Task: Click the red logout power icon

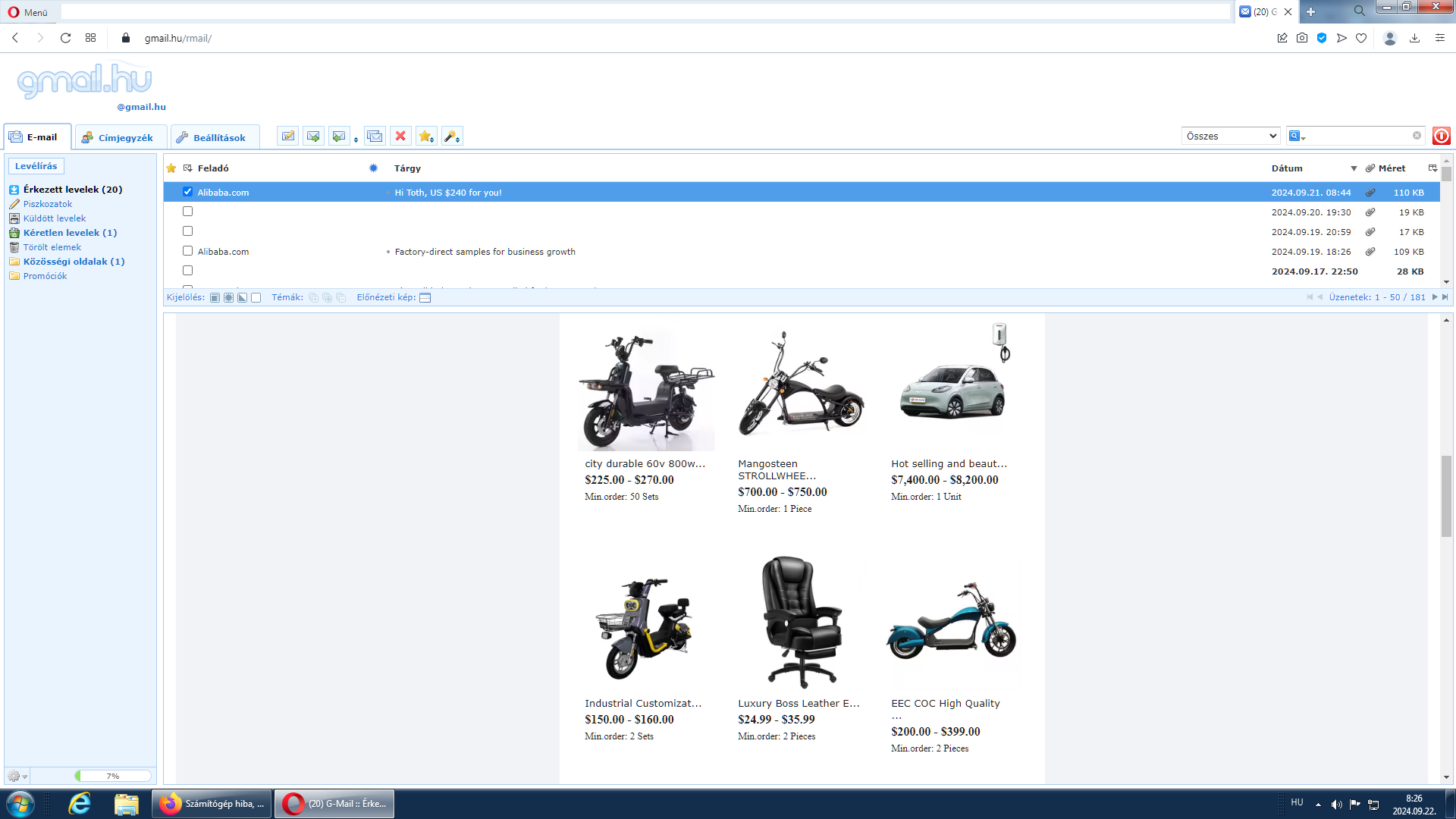Action: (x=1441, y=136)
